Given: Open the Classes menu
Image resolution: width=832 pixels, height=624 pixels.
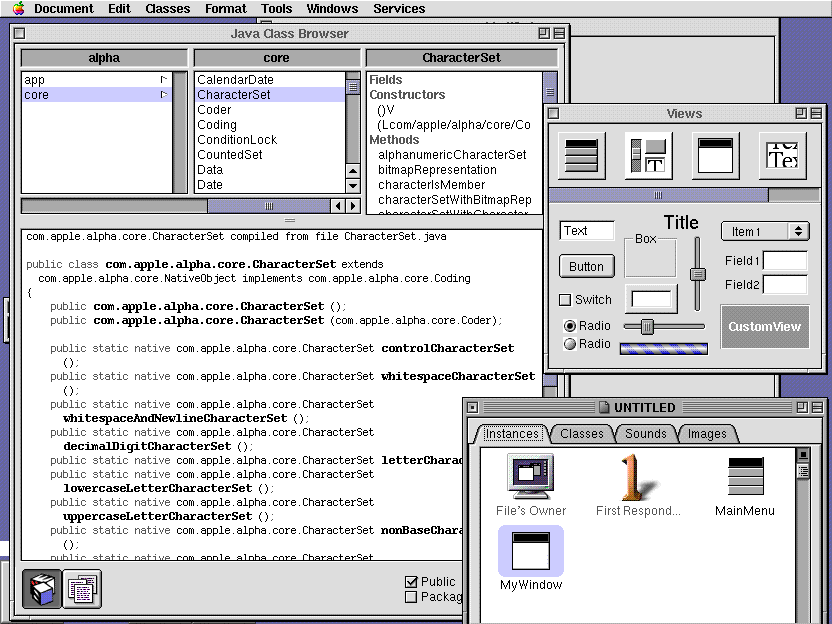Looking at the screenshot, I should (x=167, y=8).
